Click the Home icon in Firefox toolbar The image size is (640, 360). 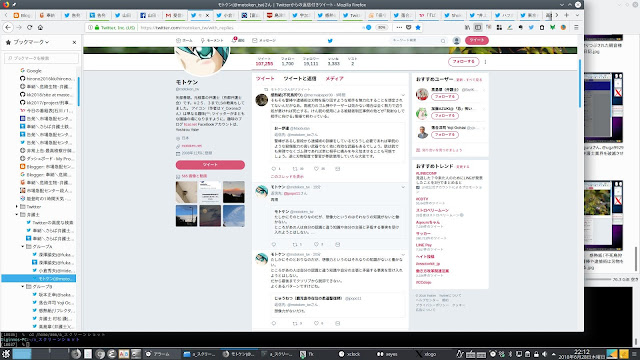(40, 27)
